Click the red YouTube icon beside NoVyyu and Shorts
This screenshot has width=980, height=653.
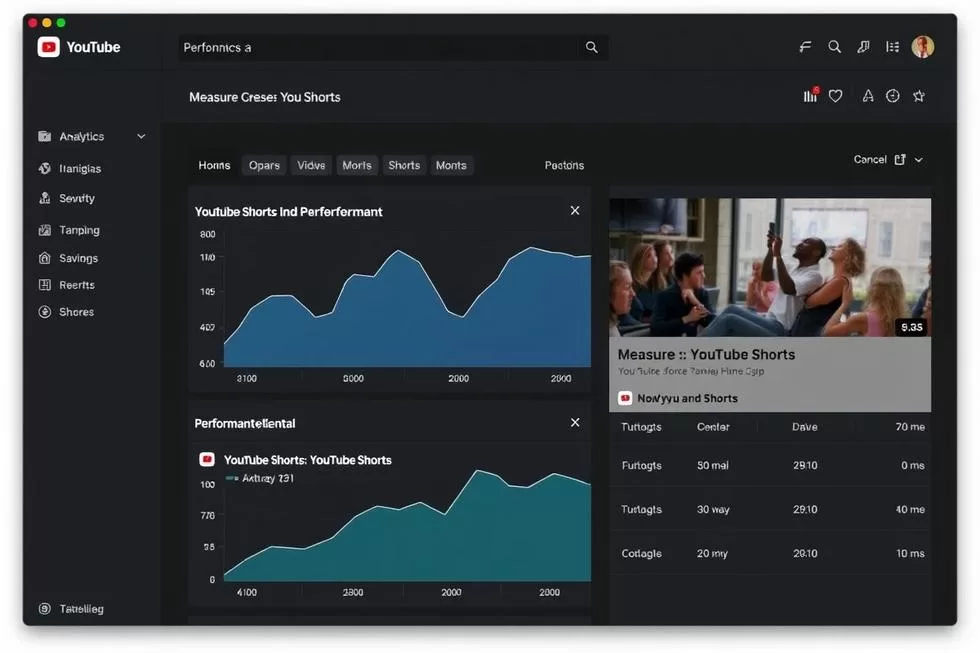[625, 398]
